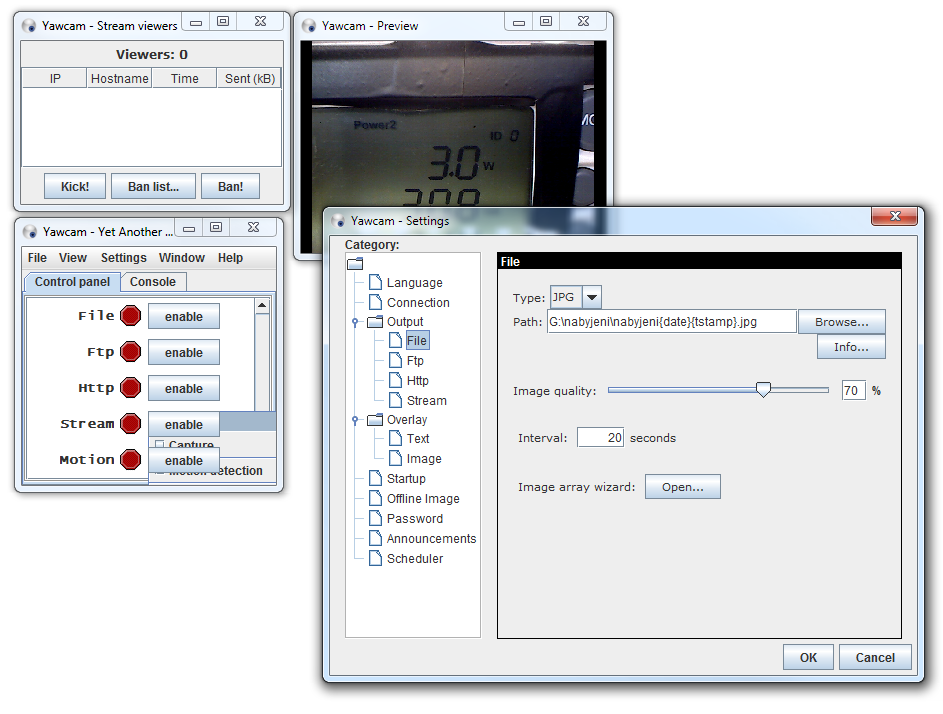This screenshot has width=943, height=714.
Task: Click the red Motion status indicator
Action: [x=131, y=460]
